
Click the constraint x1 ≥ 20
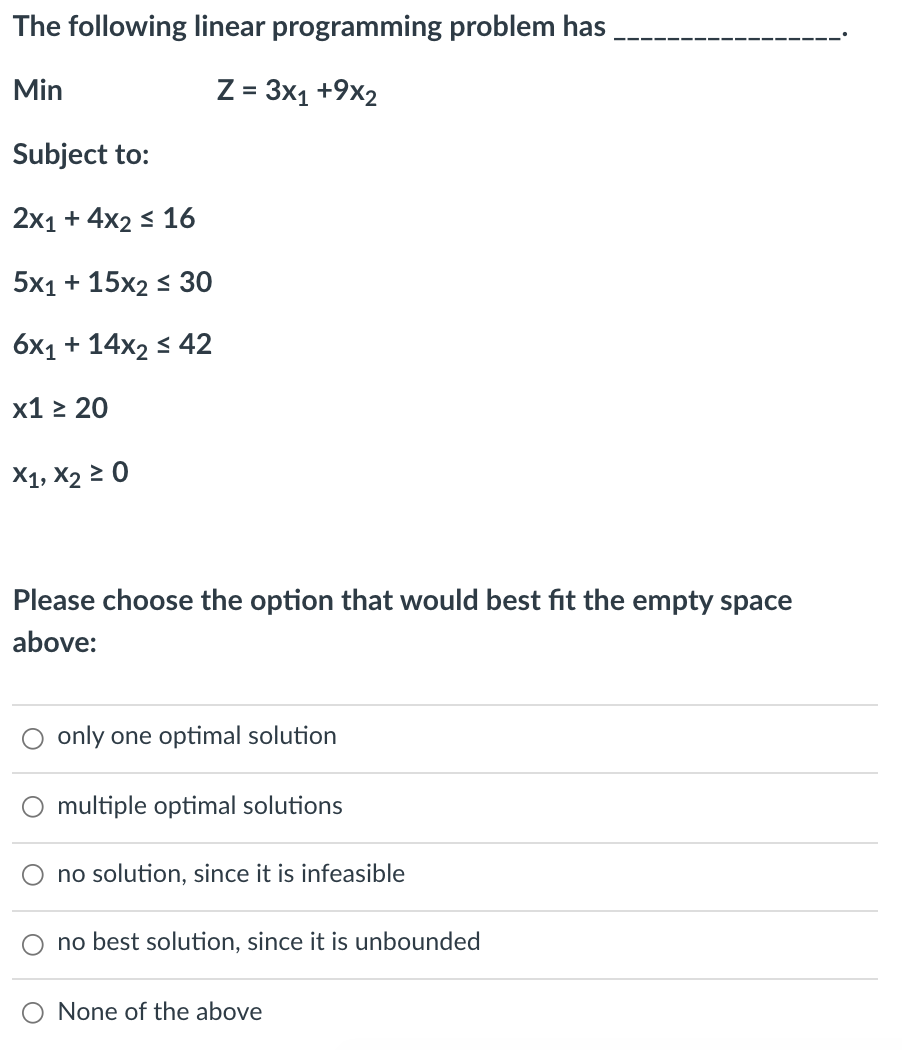[60, 408]
